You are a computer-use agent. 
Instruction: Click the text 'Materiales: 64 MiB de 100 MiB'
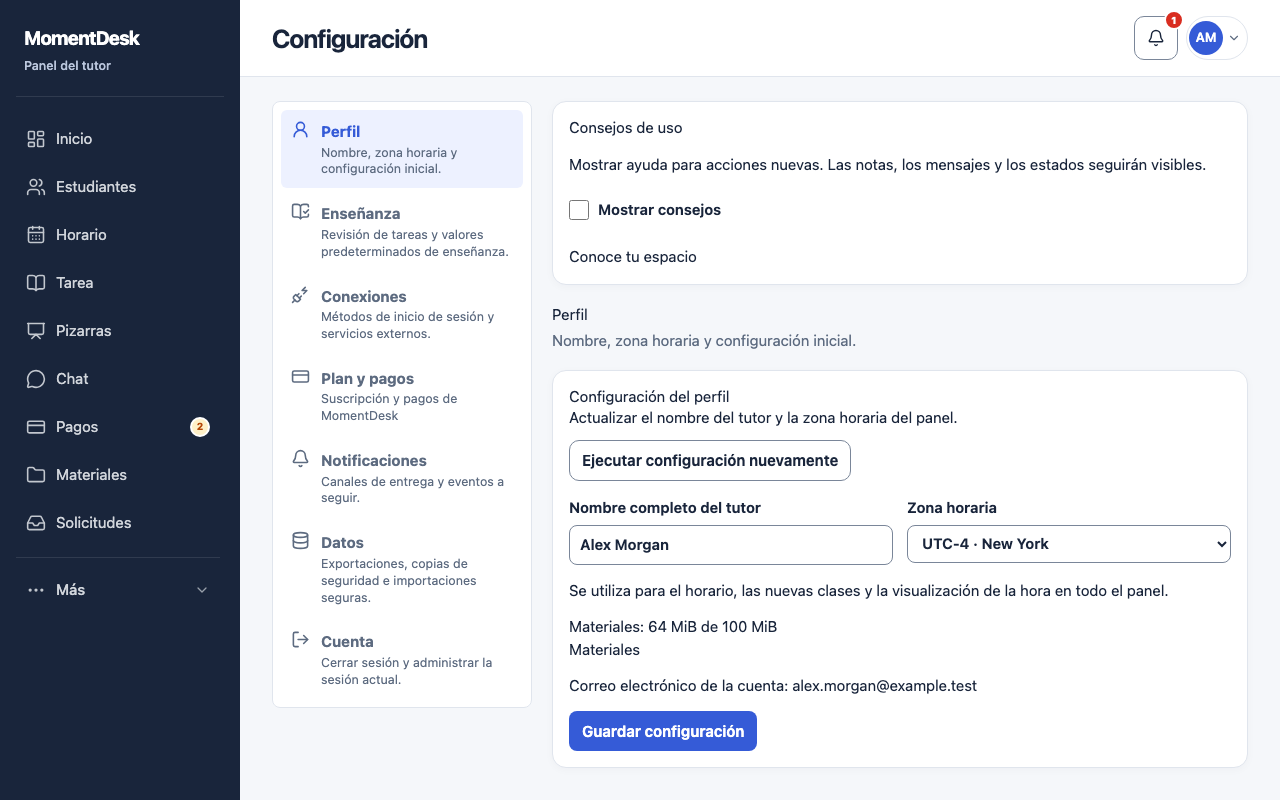pos(673,627)
